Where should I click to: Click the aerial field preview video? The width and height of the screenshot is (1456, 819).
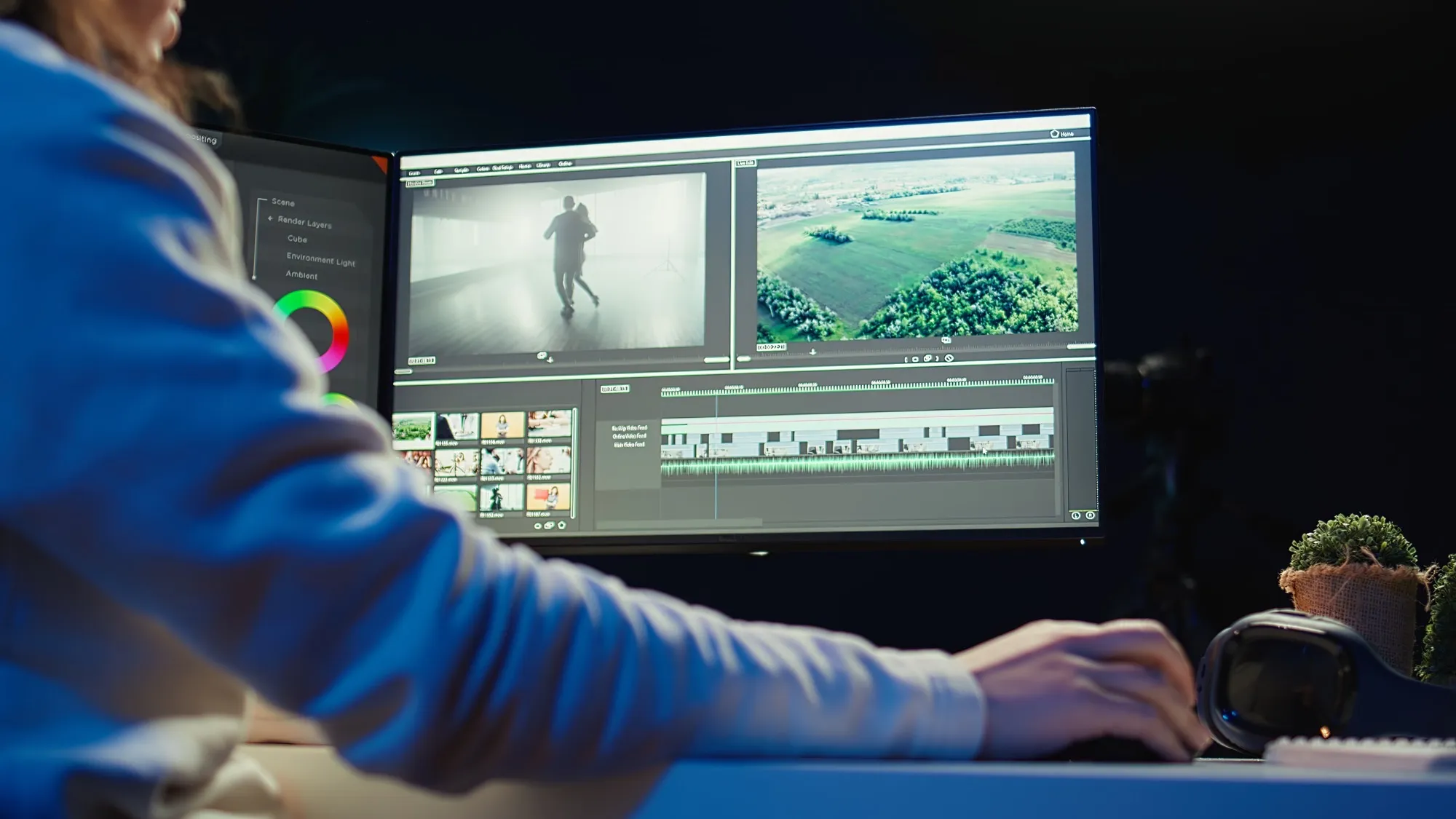917,246
